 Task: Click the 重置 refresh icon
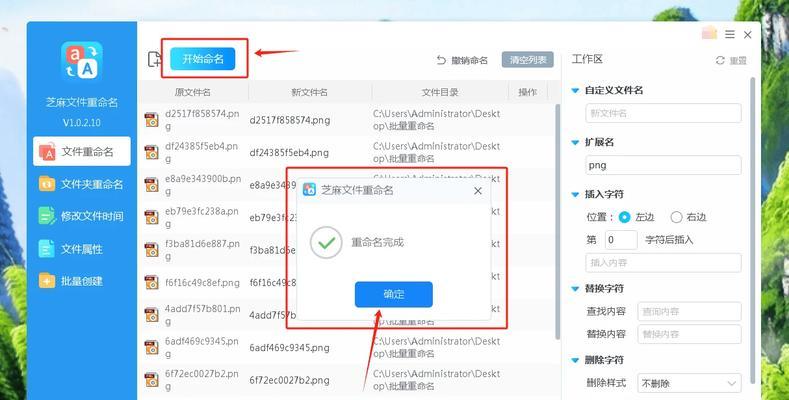tap(720, 60)
